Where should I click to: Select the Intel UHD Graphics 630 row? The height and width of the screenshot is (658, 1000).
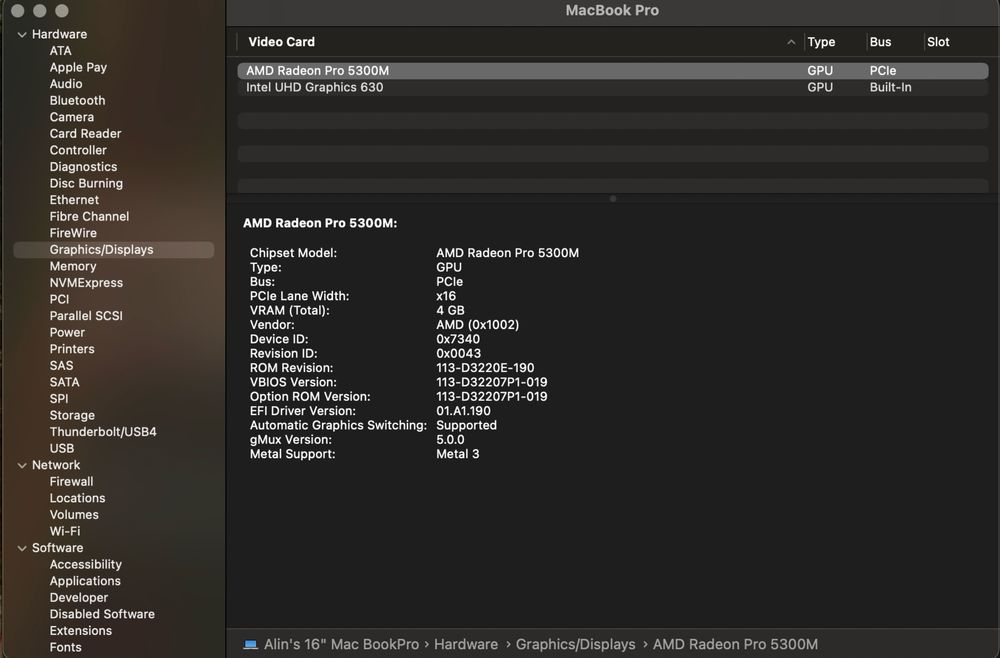point(613,87)
